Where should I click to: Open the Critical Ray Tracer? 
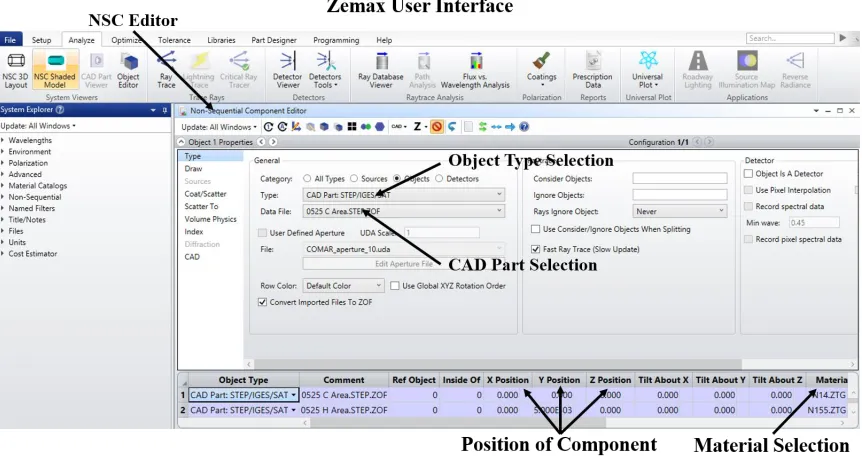[x=239, y=70]
